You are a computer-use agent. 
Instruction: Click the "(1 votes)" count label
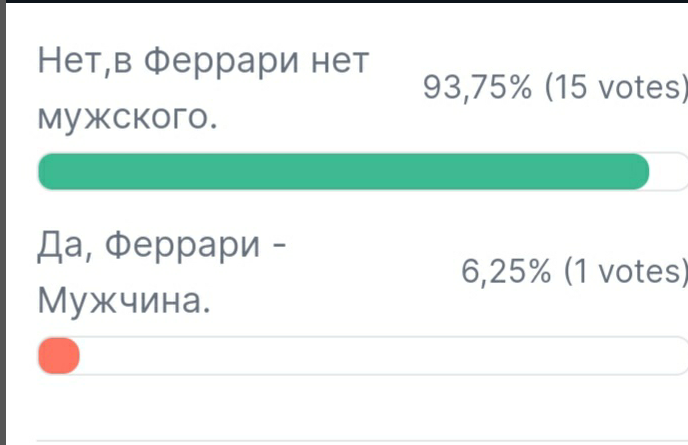point(626,272)
